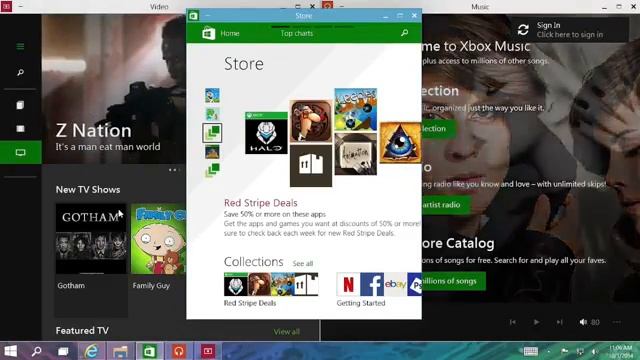This screenshot has width=640, height=360.
Task: Skip to previous track in Music
Action: (x=513, y=322)
